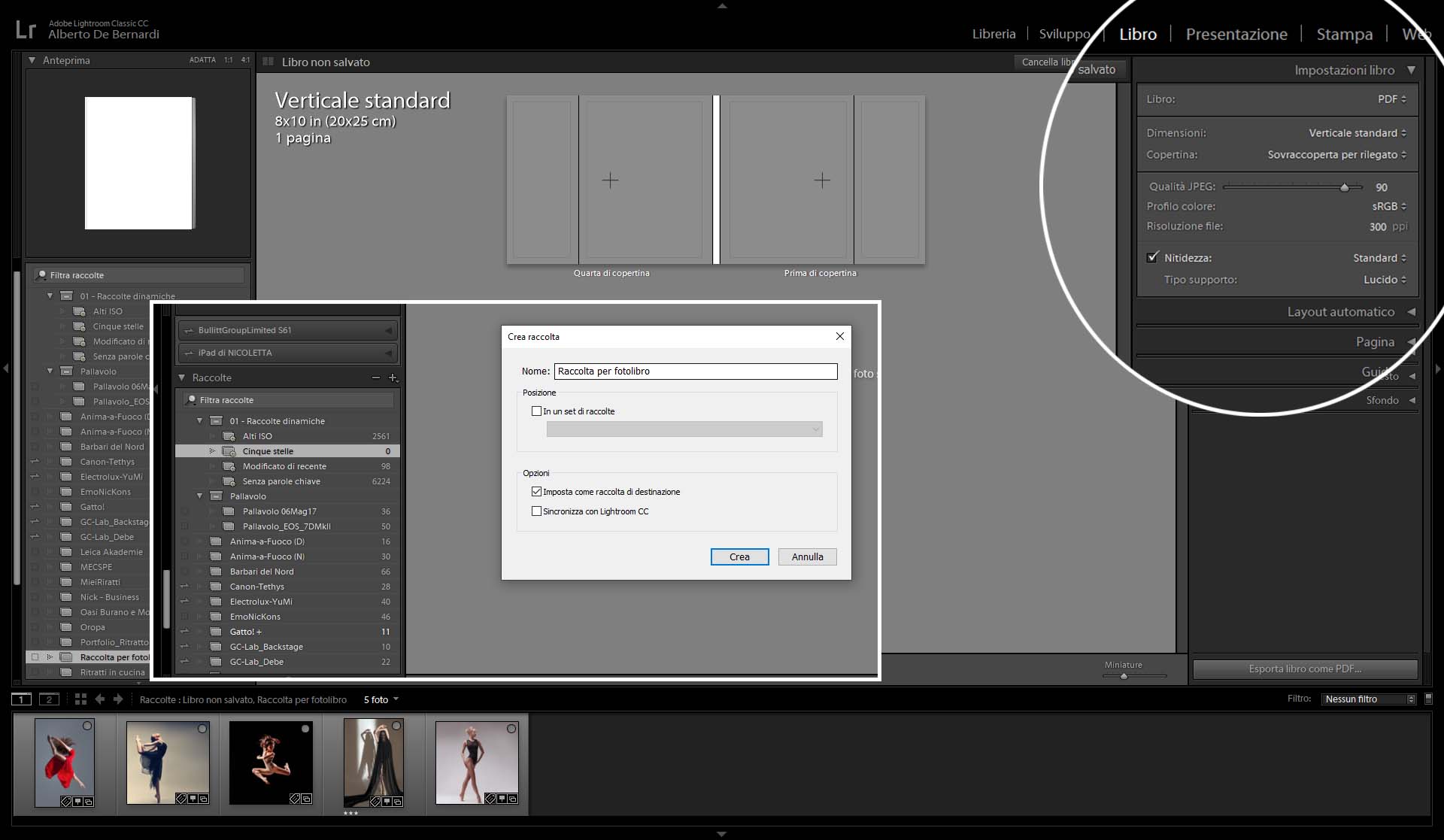
Task: Enable 'In un set di raccolte' checkbox
Action: pyautogui.click(x=536, y=411)
